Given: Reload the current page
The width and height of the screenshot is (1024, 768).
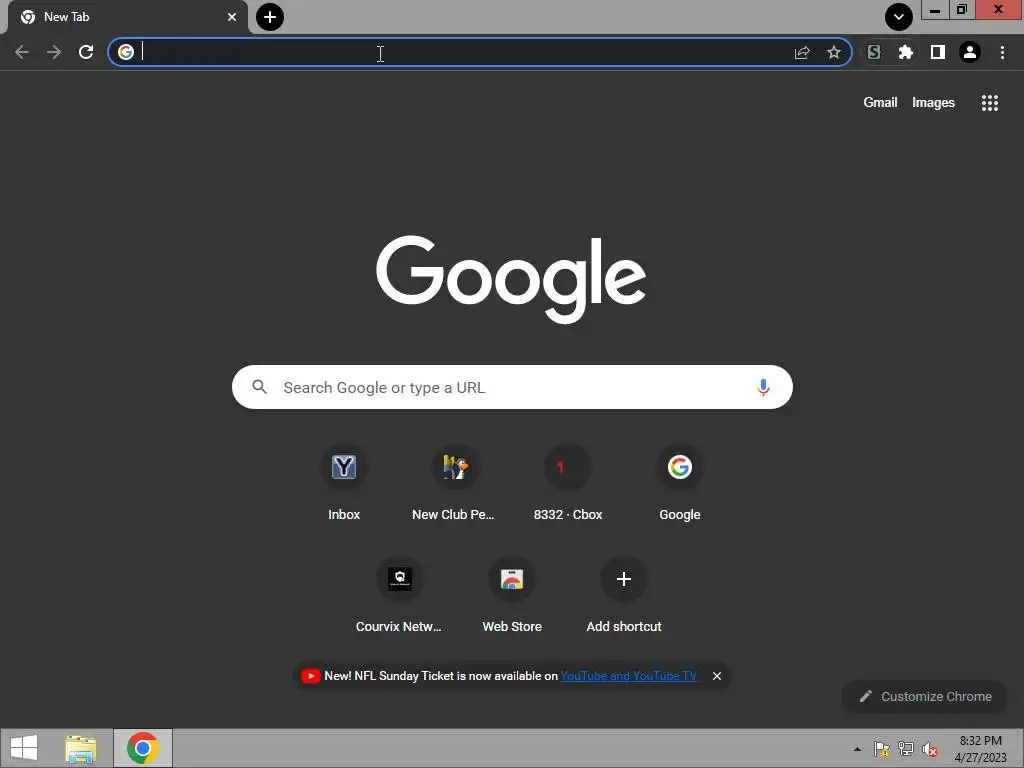Looking at the screenshot, I should [x=86, y=52].
